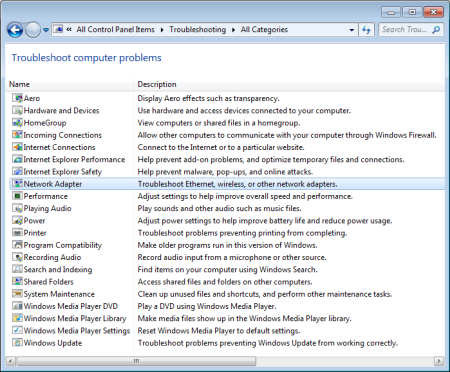The image size is (450, 372).
Task: Click 'Display Aero effects such as transparency.' description
Action: click(x=208, y=98)
